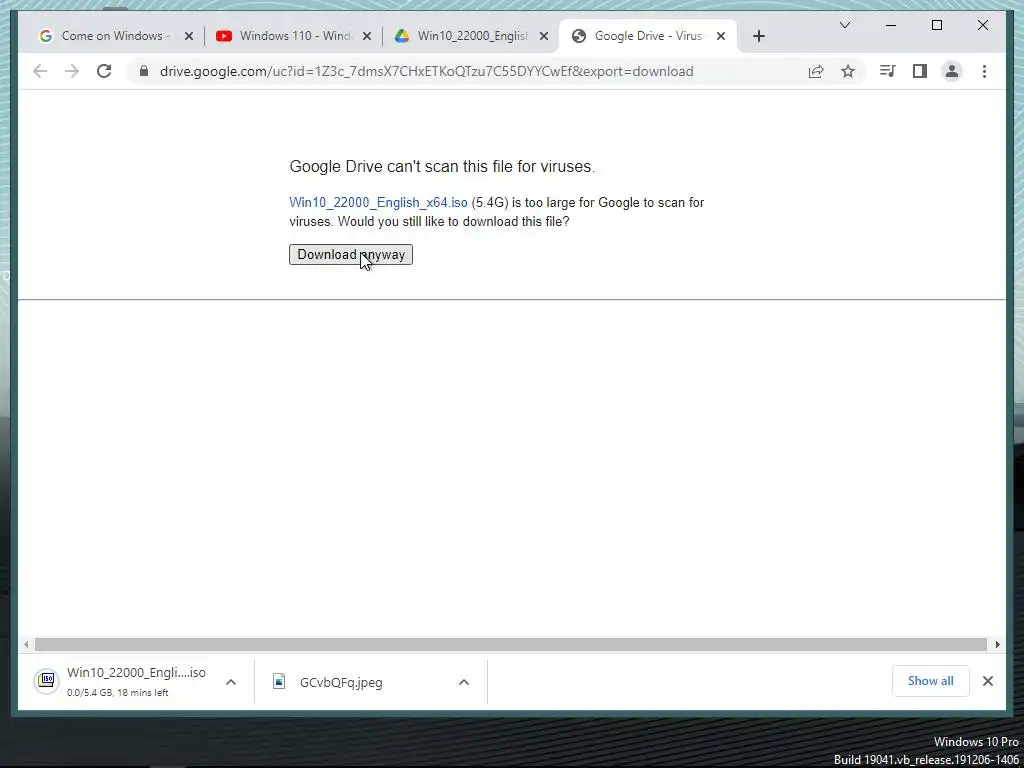Focus the address bar URL field
The height and width of the screenshot is (768, 1024).
coord(426,72)
